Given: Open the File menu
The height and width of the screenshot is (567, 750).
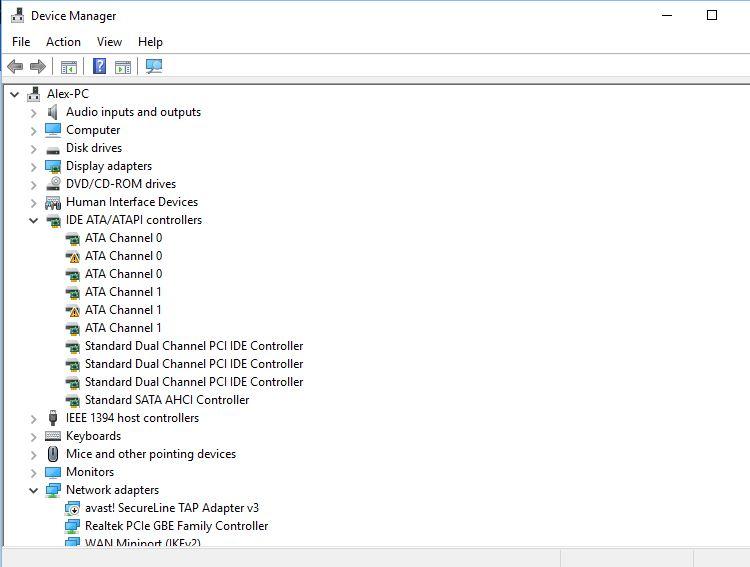Looking at the screenshot, I should (x=21, y=42).
